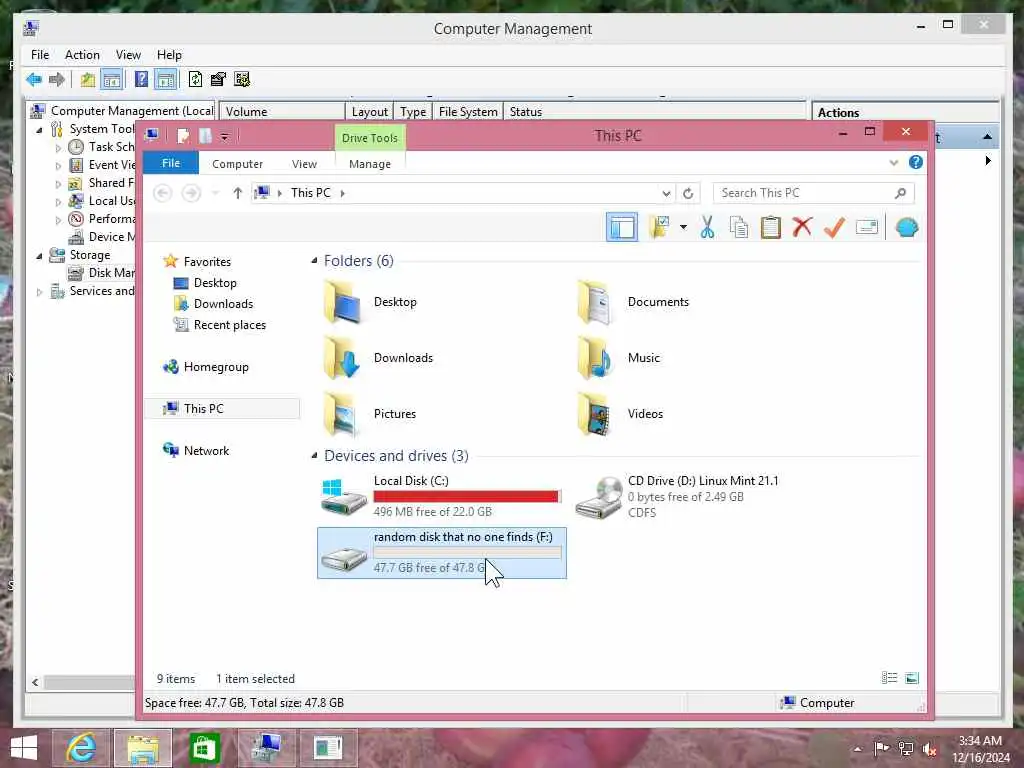Image resolution: width=1024 pixels, height=768 pixels.
Task: Expand Local Users tree node
Action: [x=58, y=202]
